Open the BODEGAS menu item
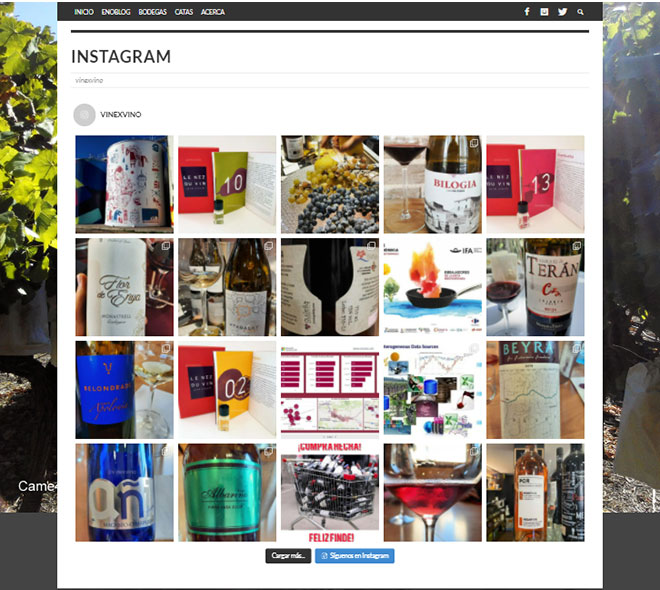The height and width of the screenshot is (590, 660). [x=152, y=12]
